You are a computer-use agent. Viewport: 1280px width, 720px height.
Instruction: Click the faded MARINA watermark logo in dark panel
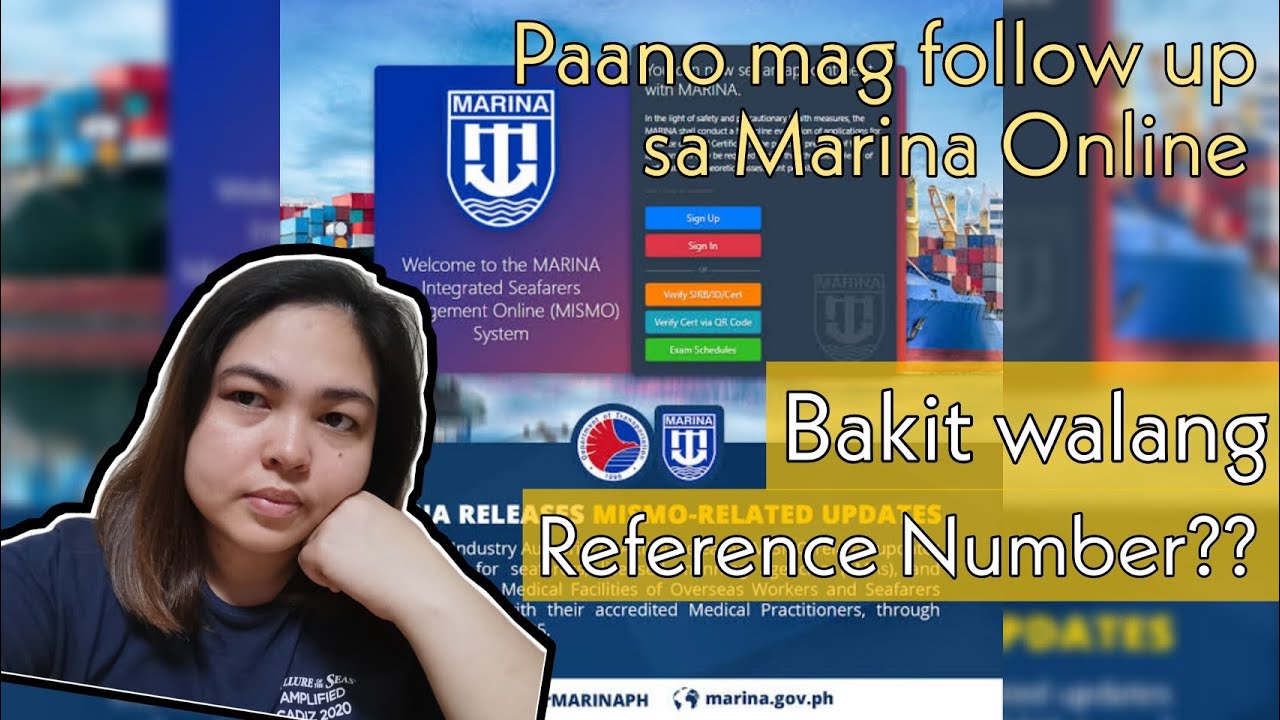[x=849, y=316]
